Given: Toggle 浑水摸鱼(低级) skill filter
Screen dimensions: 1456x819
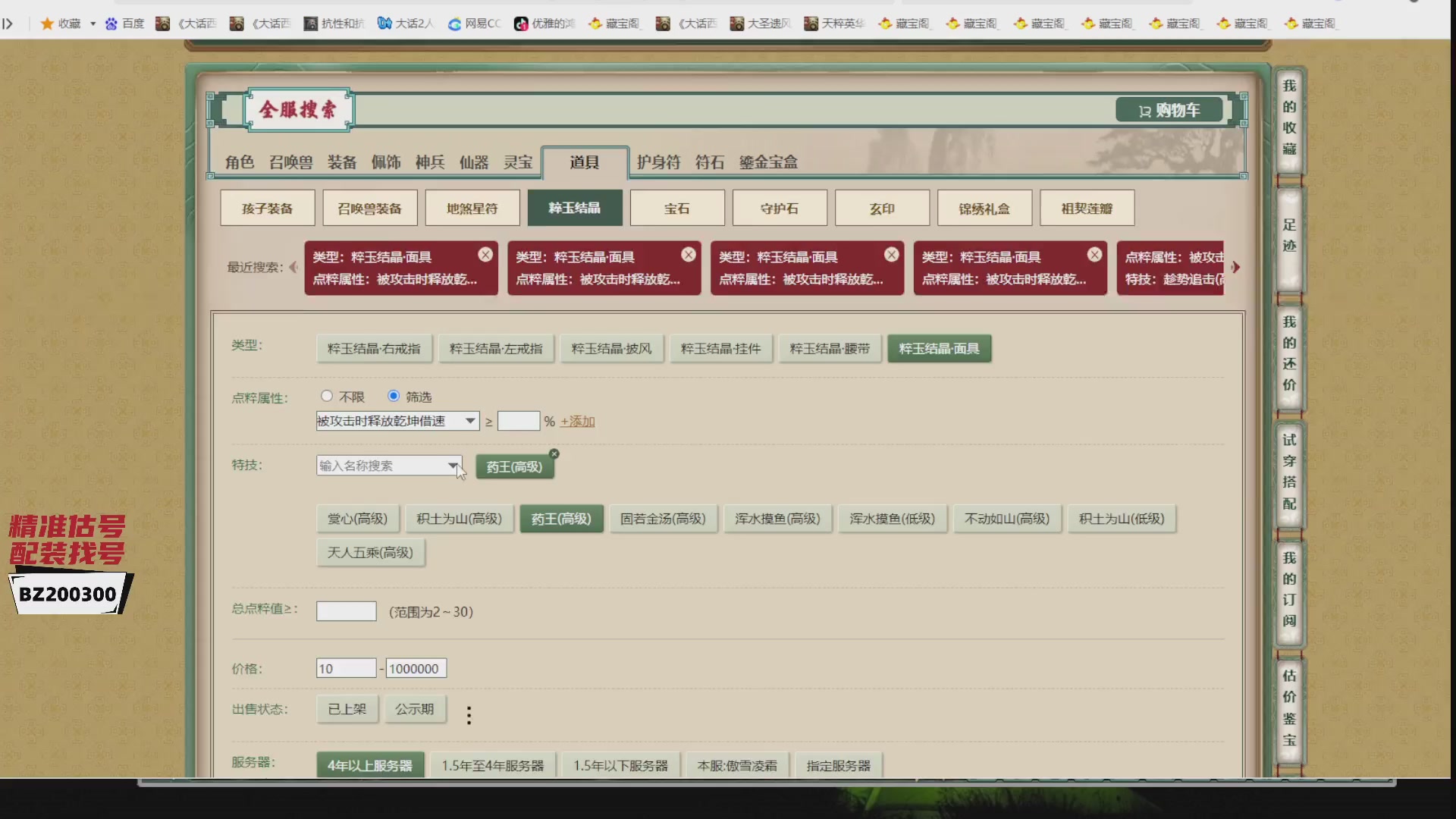Looking at the screenshot, I should tap(892, 519).
